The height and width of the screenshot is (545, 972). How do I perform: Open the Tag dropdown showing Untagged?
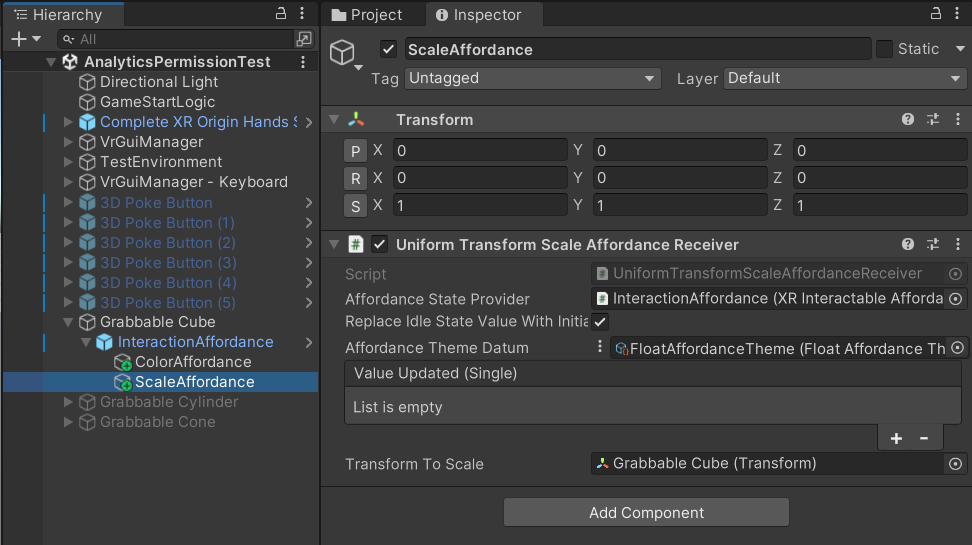(x=532, y=78)
